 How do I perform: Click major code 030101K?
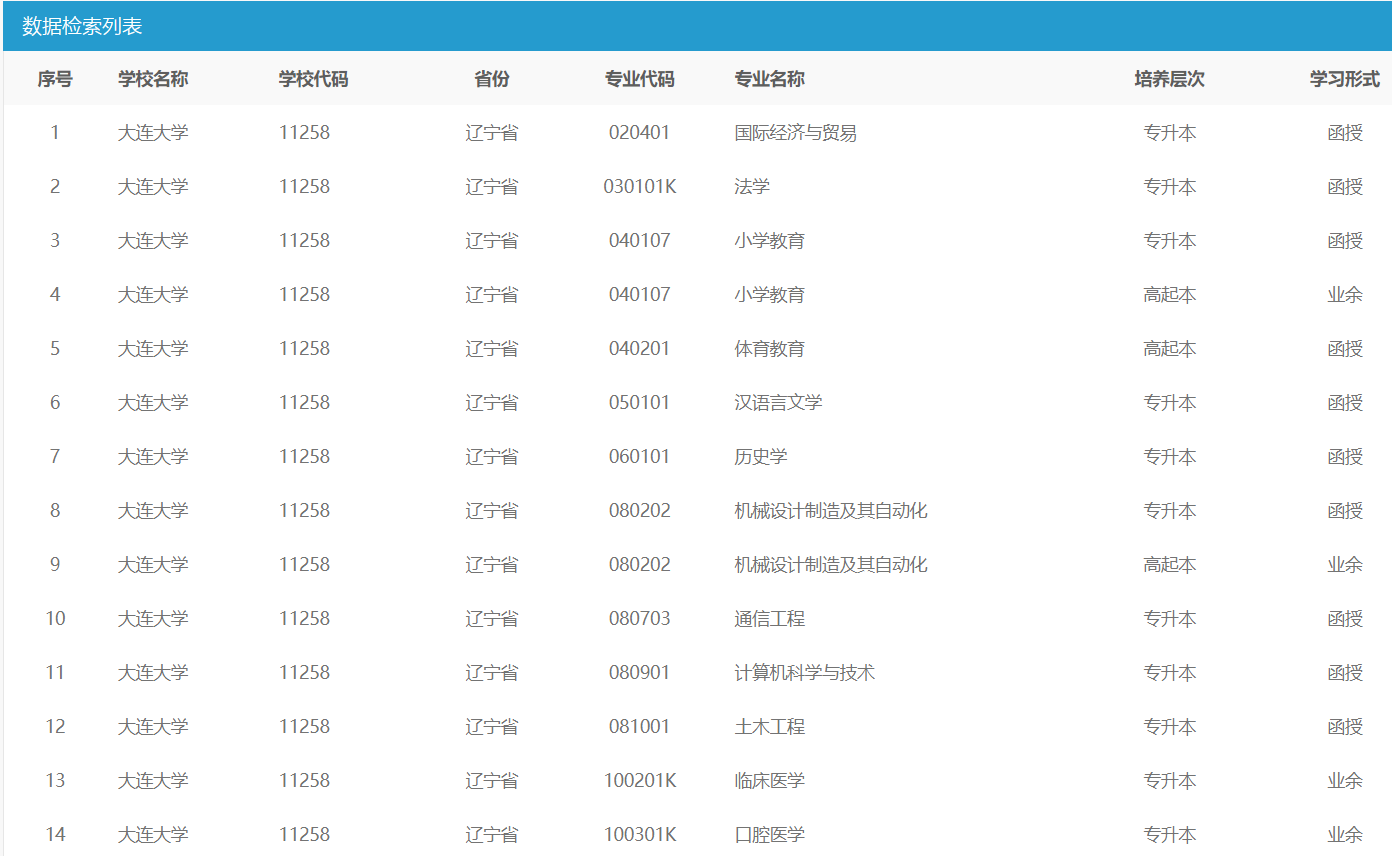(640, 187)
